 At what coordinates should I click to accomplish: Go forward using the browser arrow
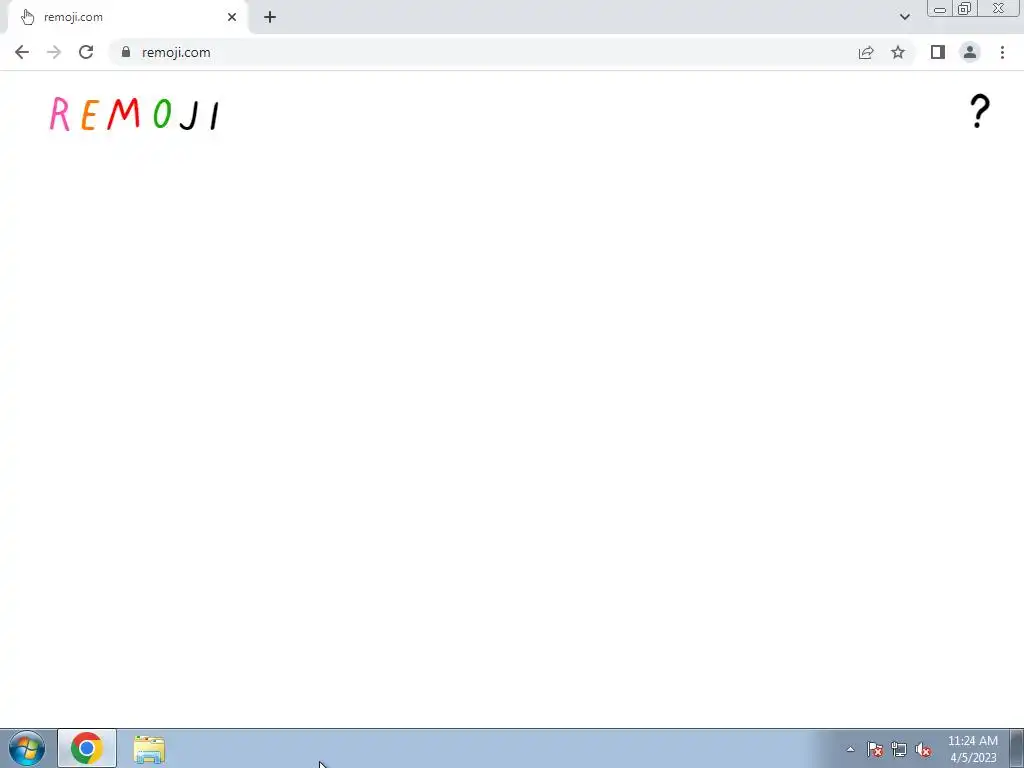pyautogui.click(x=54, y=52)
